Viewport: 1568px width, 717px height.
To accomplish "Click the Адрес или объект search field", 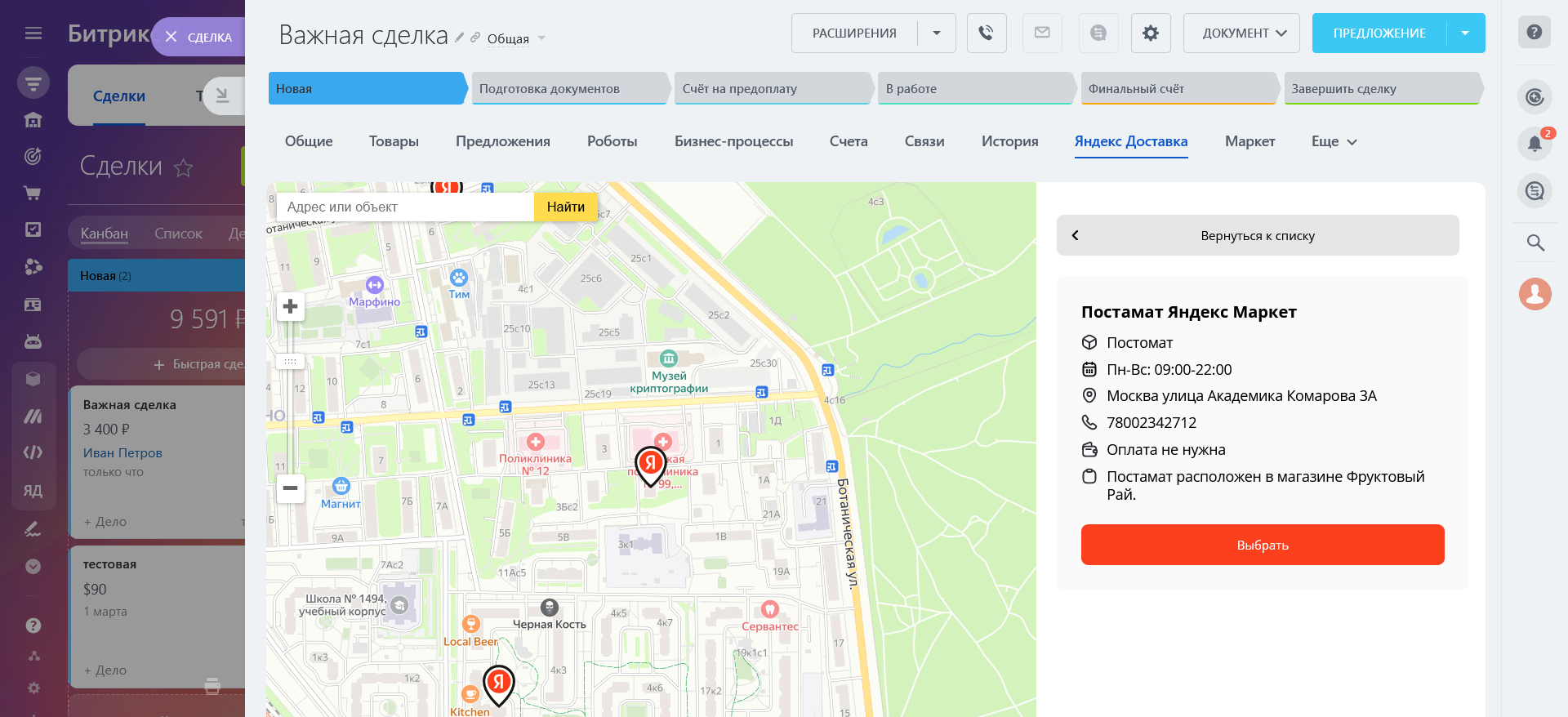I will [x=405, y=207].
